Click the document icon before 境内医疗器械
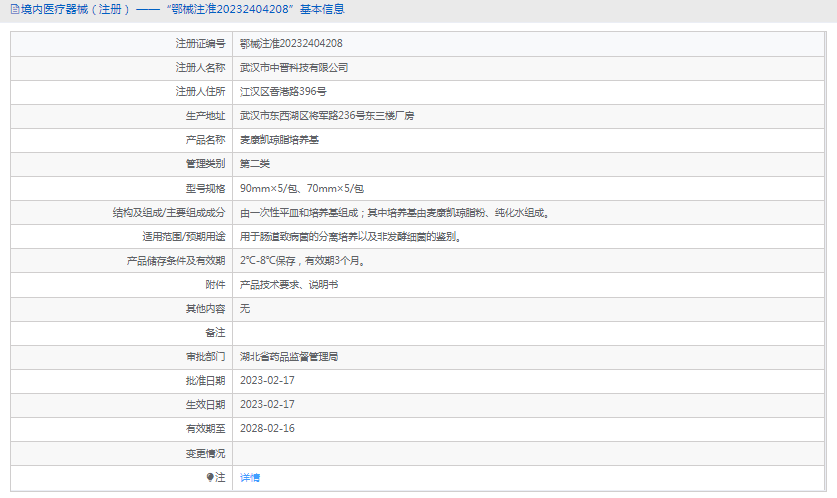 [15, 9]
